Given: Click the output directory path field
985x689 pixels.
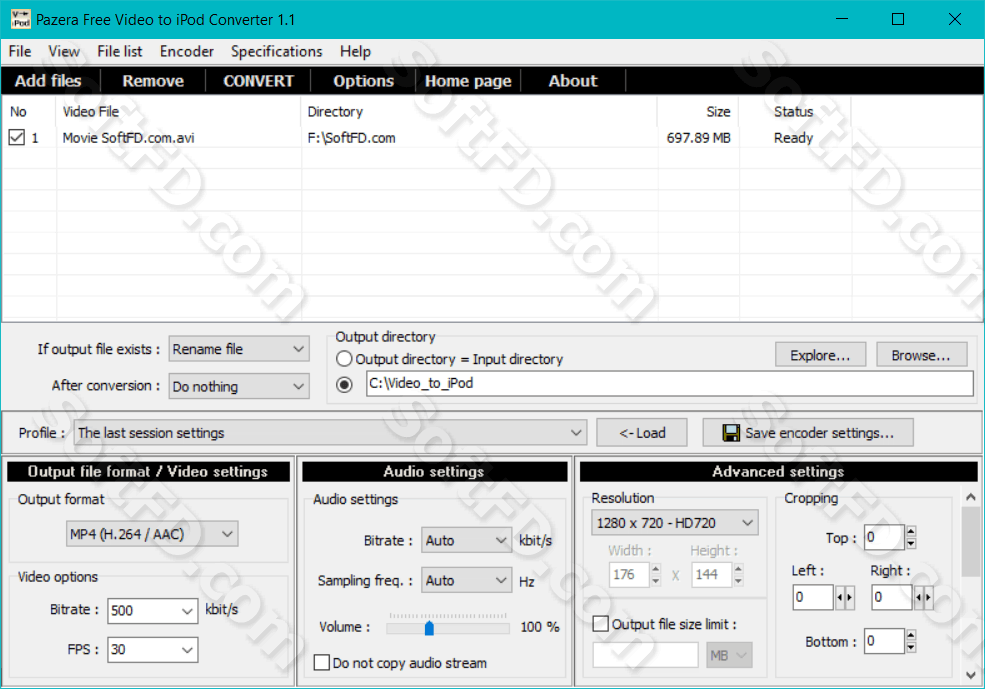Looking at the screenshot, I should click(x=670, y=384).
